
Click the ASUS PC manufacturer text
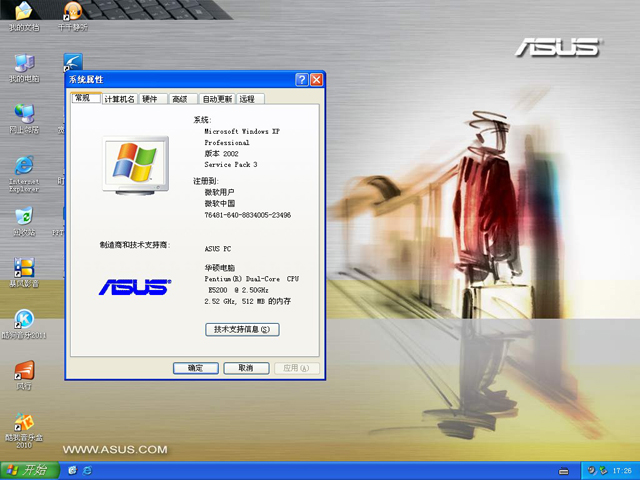pos(218,249)
